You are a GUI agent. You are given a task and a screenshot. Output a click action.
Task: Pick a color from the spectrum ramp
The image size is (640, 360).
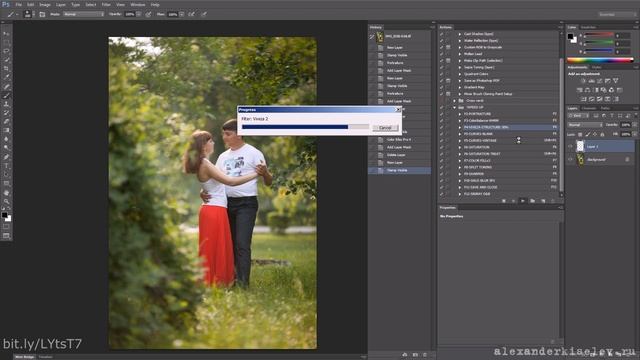click(600, 60)
